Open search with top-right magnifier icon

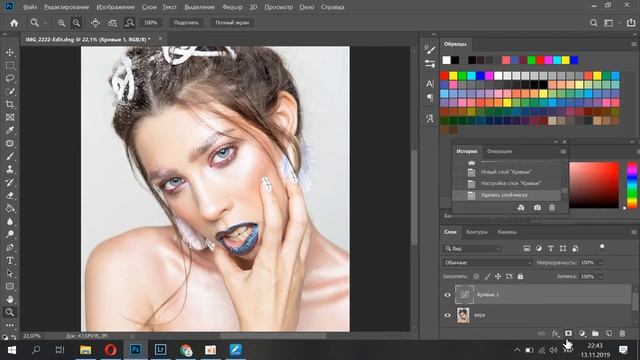593,23
